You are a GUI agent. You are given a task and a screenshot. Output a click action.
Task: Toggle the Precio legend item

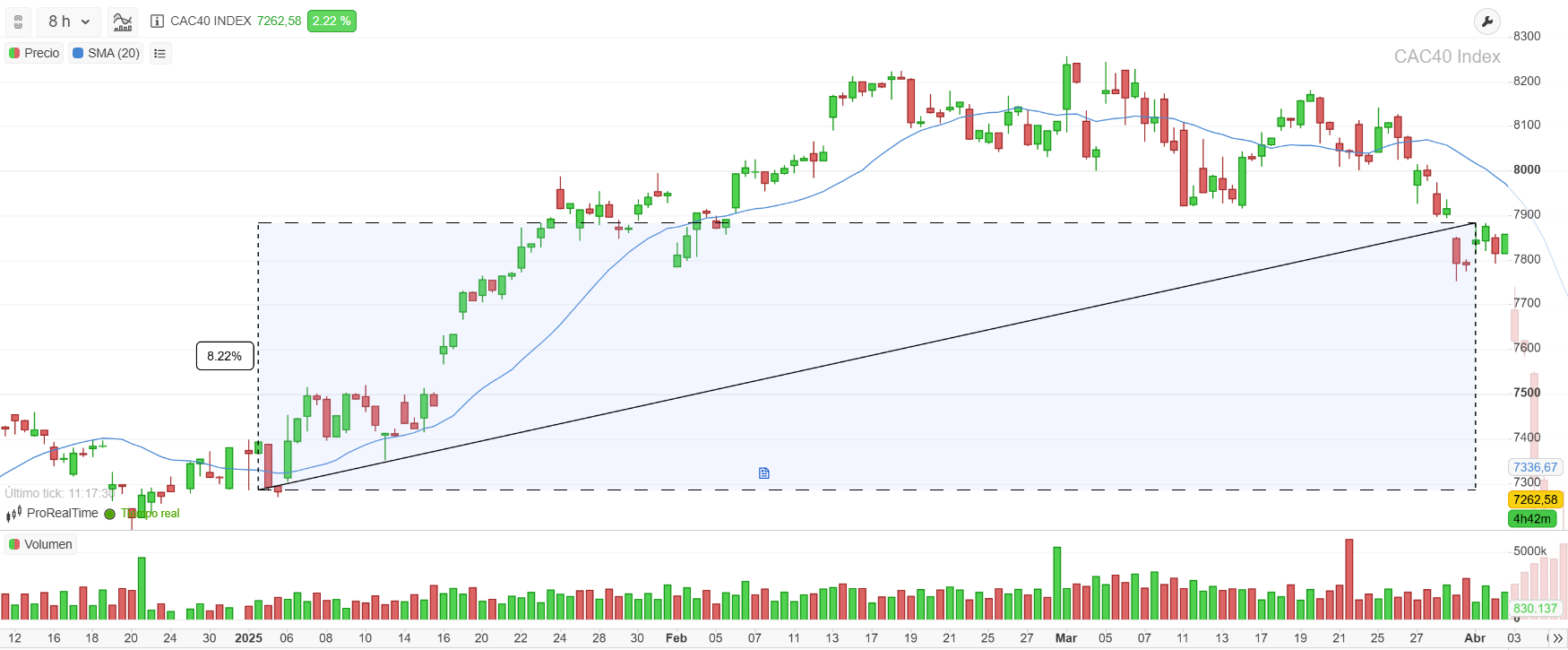point(34,54)
